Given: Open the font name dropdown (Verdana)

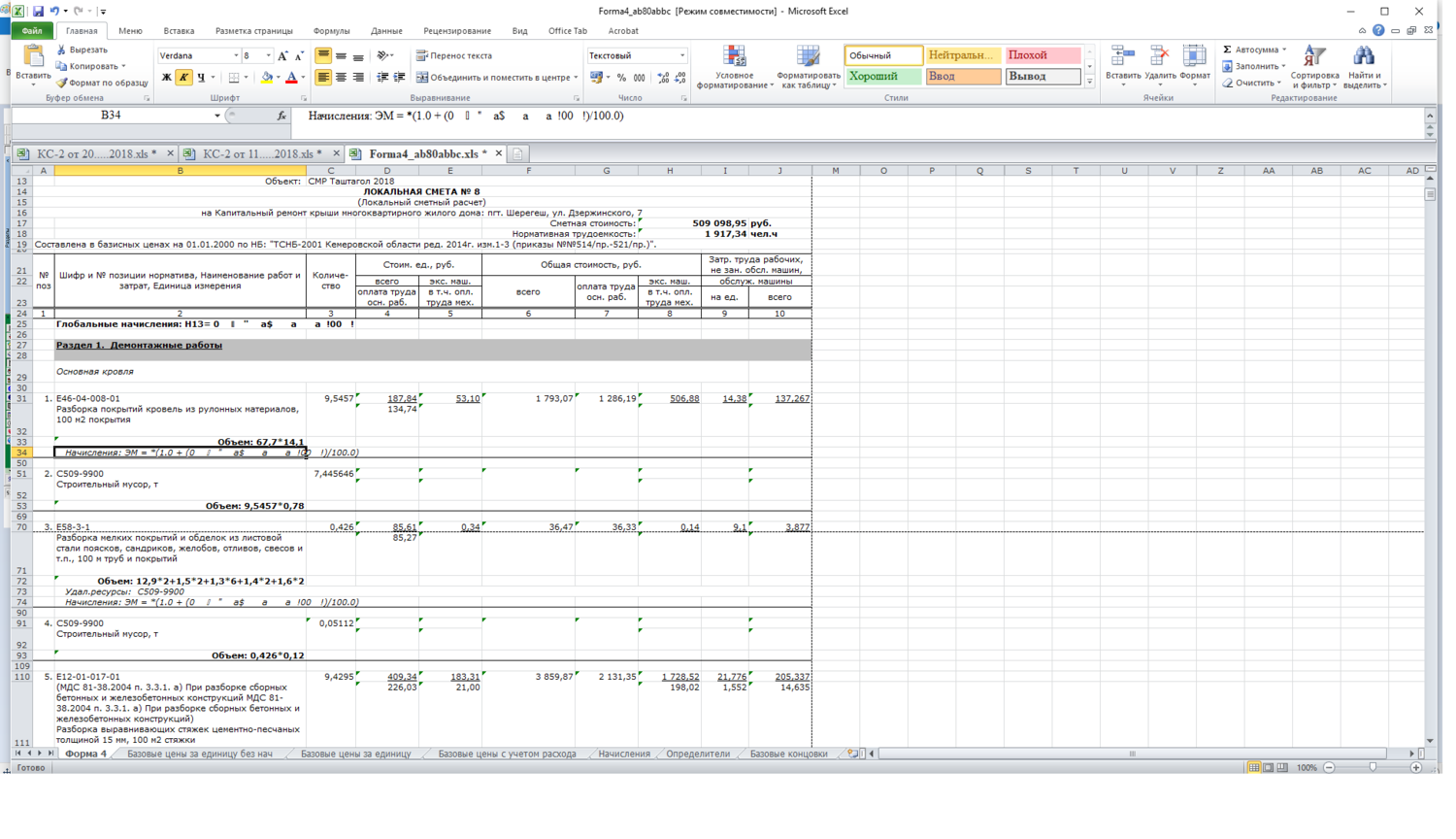Looking at the screenshot, I should point(236,56).
